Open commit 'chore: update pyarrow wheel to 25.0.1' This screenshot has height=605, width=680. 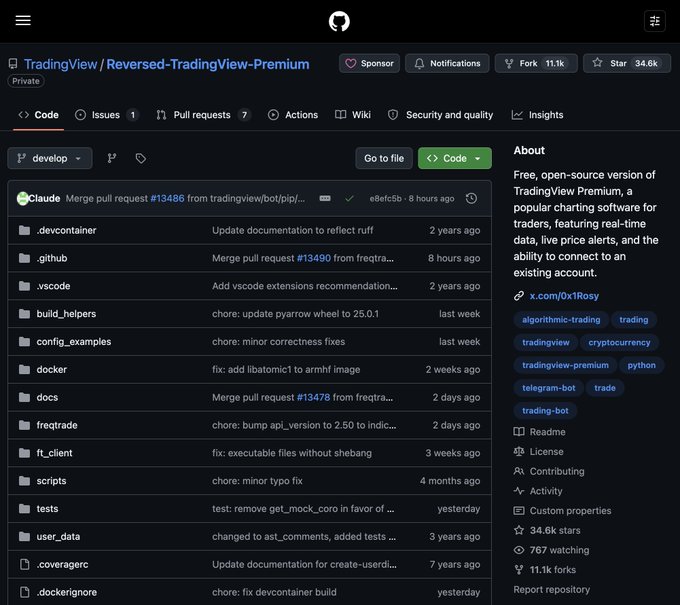(x=295, y=314)
